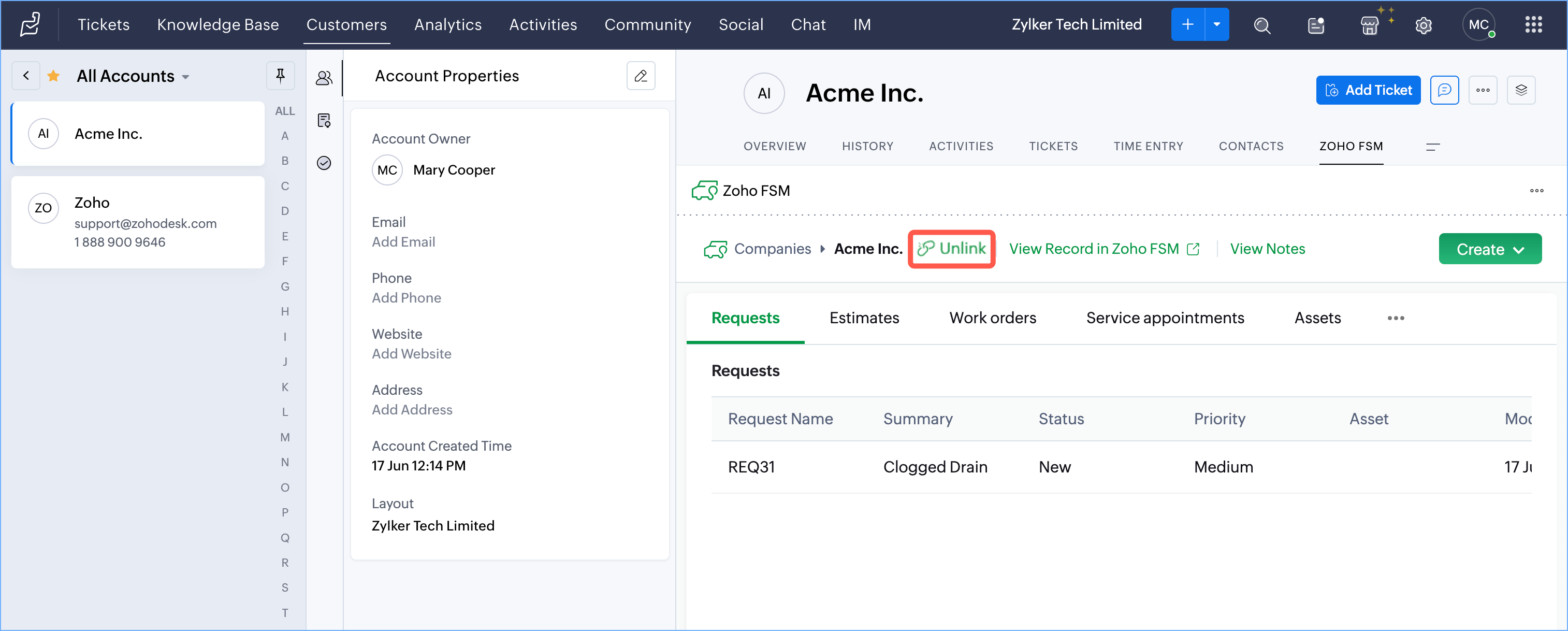Open the global search icon

(x=1262, y=25)
